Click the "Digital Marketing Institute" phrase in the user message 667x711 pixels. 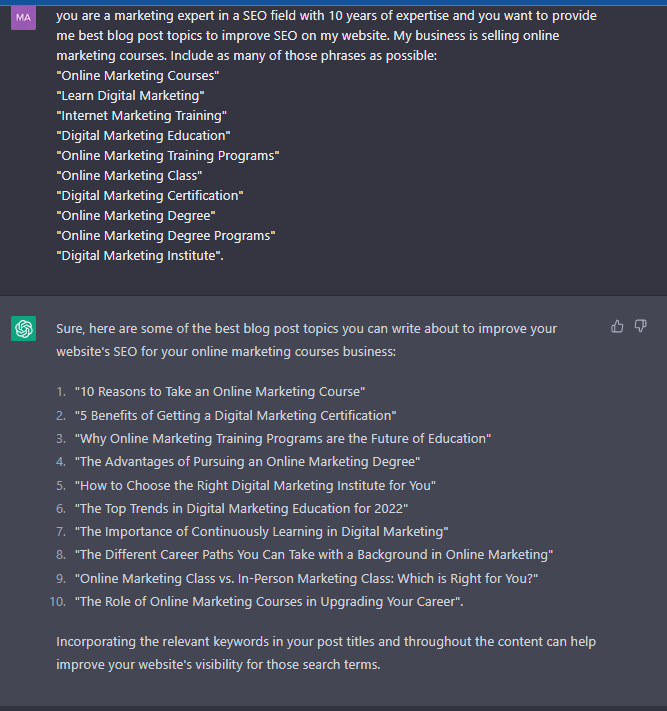[x=140, y=255]
